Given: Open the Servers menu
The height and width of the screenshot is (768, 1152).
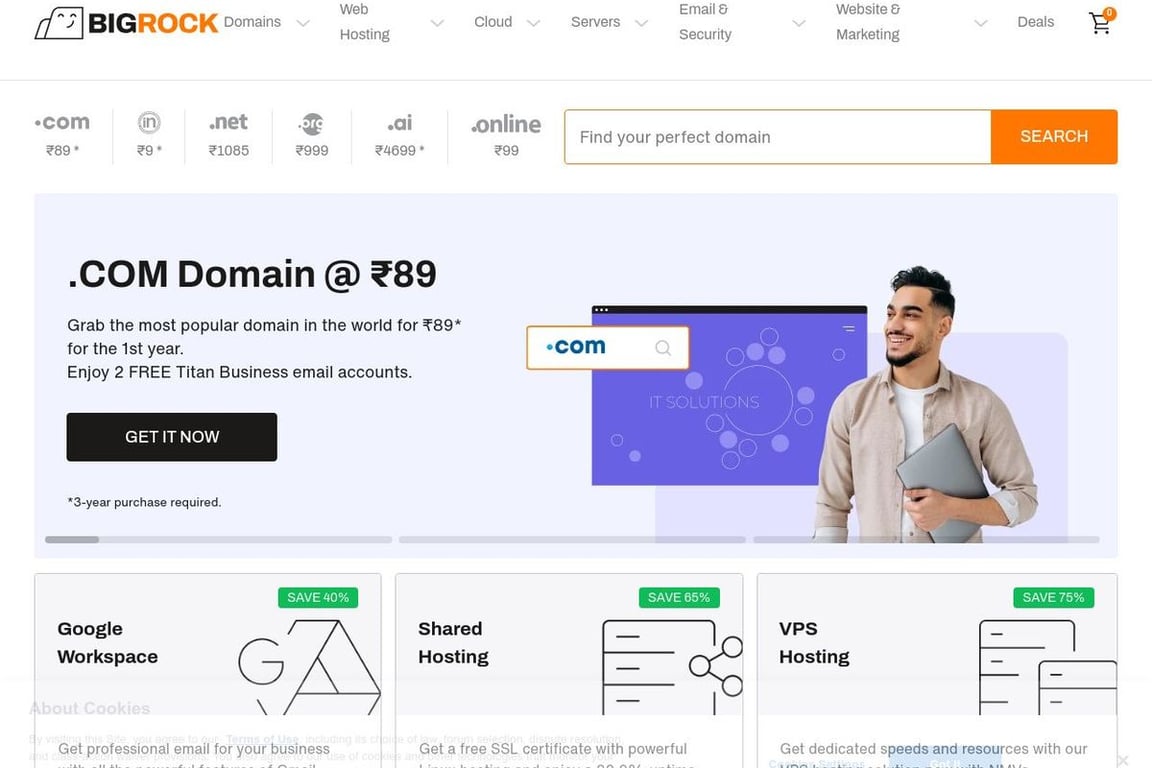Looking at the screenshot, I should (x=595, y=22).
